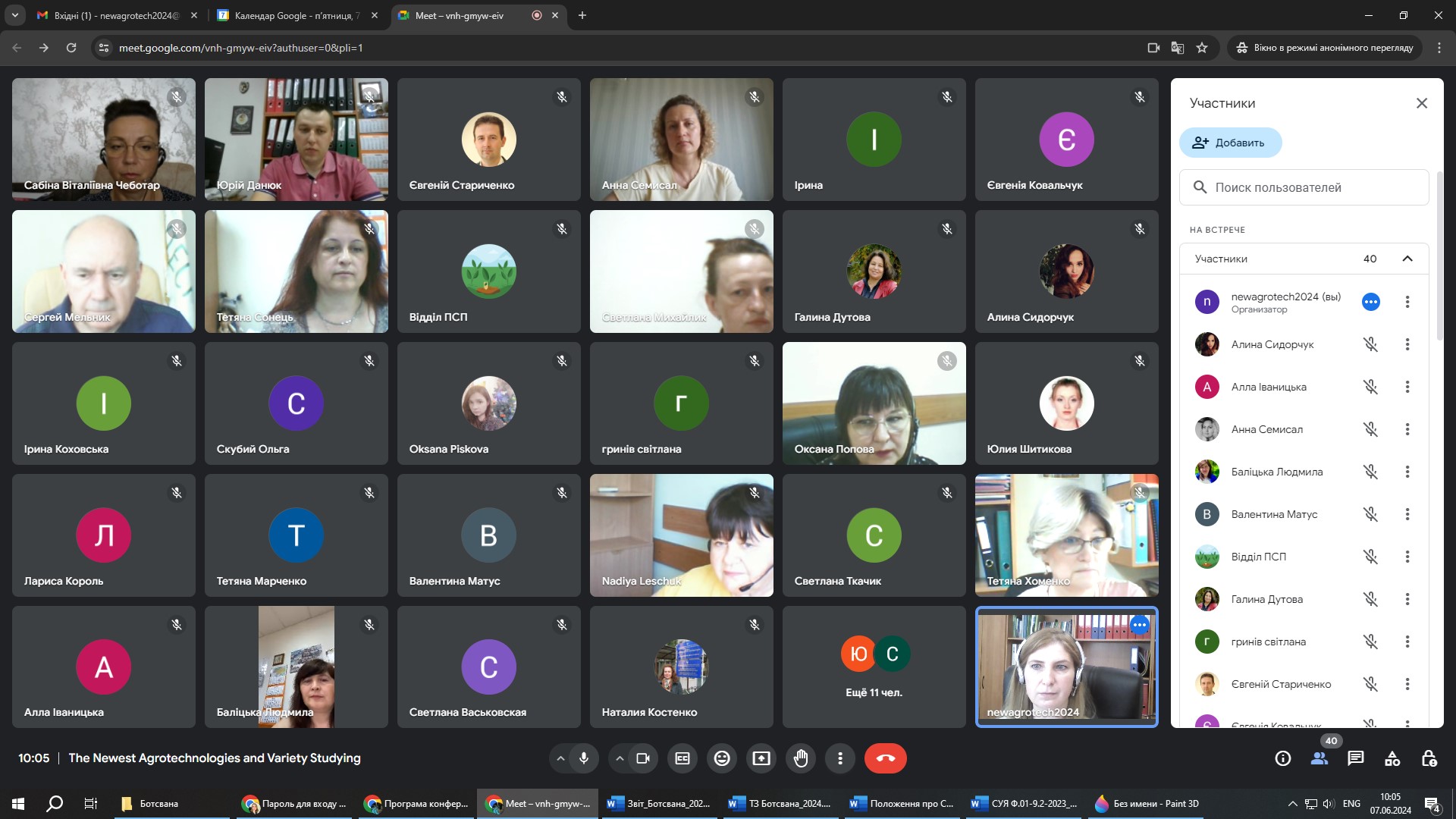Mute Алина Сидорчук in the participants list

pos(1370,344)
